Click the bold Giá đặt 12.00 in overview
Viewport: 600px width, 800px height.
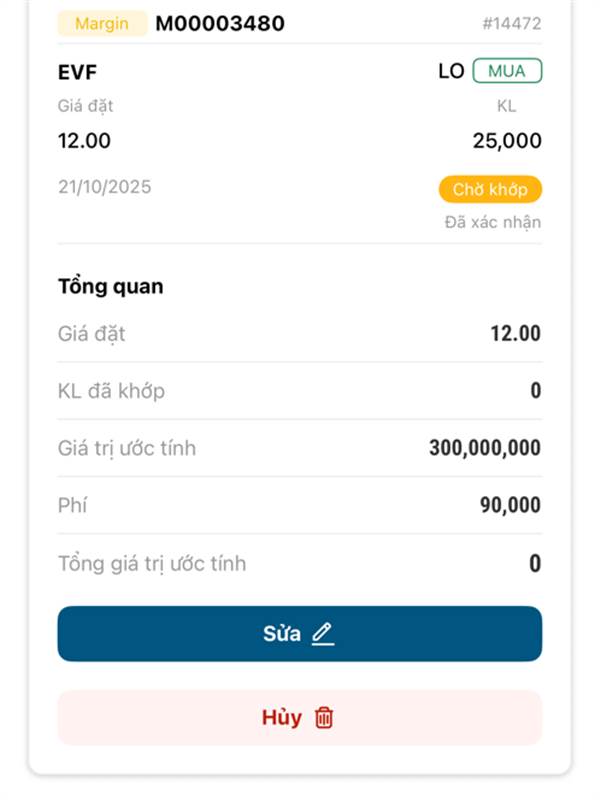(x=515, y=334)
